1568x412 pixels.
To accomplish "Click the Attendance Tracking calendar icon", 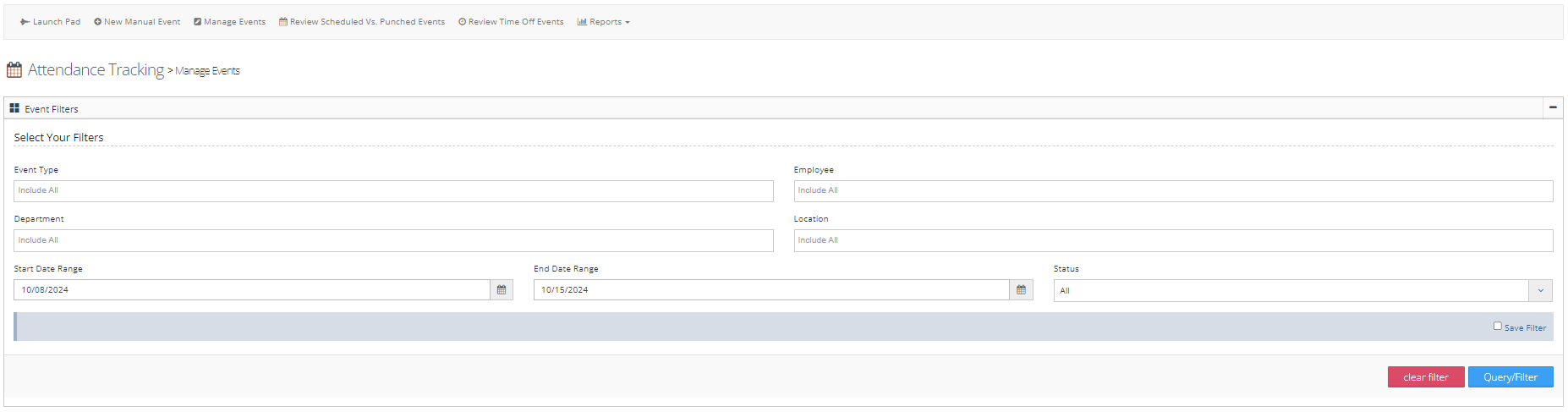I will click(x=14, y=70).
